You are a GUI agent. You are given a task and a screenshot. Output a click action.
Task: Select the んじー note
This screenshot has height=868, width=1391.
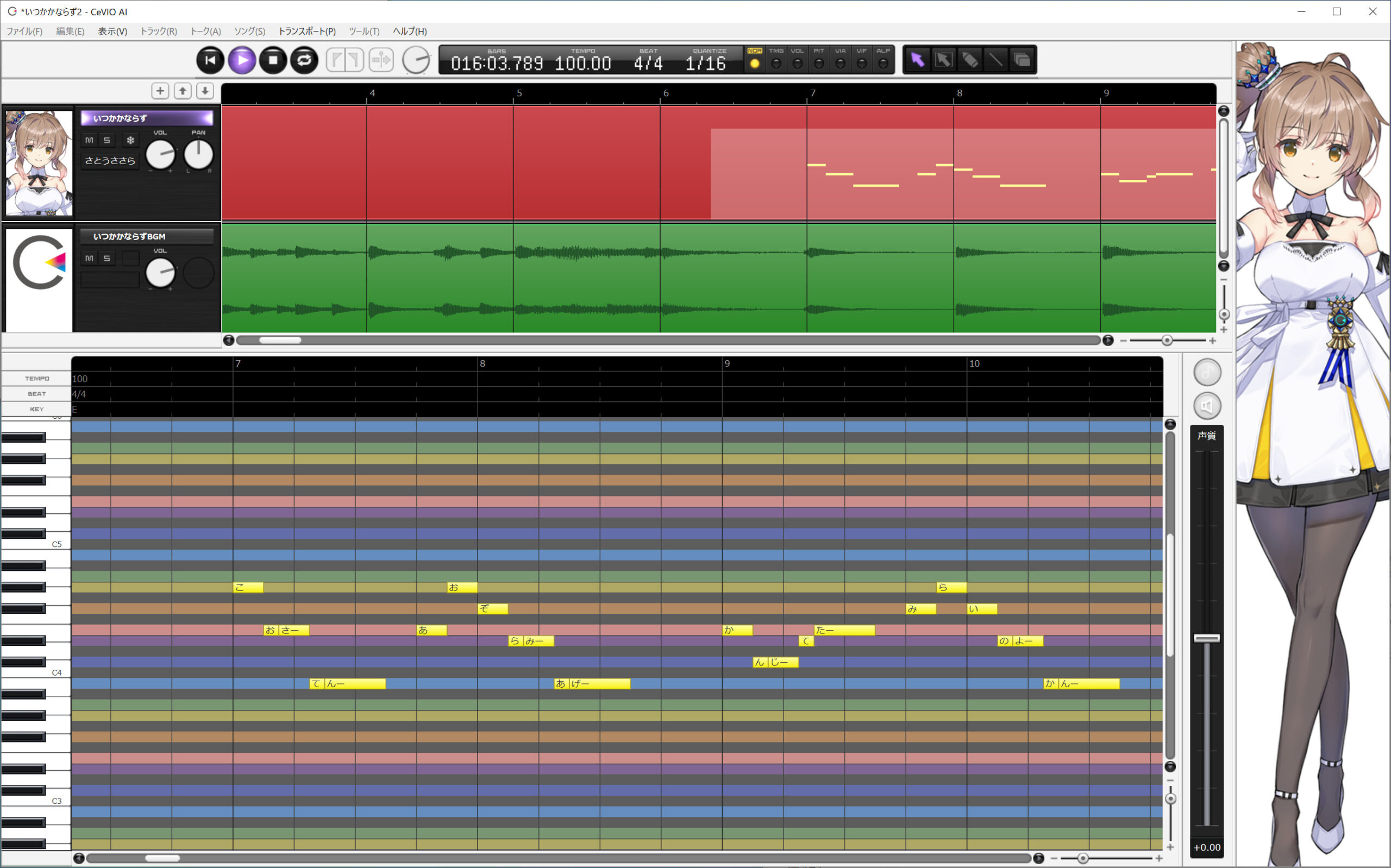[x=775, y=662]
